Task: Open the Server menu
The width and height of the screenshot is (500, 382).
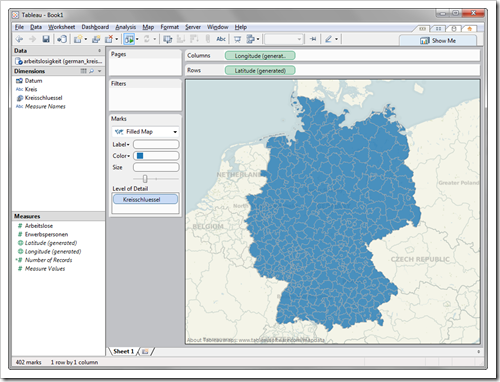Action: (193, 27)
